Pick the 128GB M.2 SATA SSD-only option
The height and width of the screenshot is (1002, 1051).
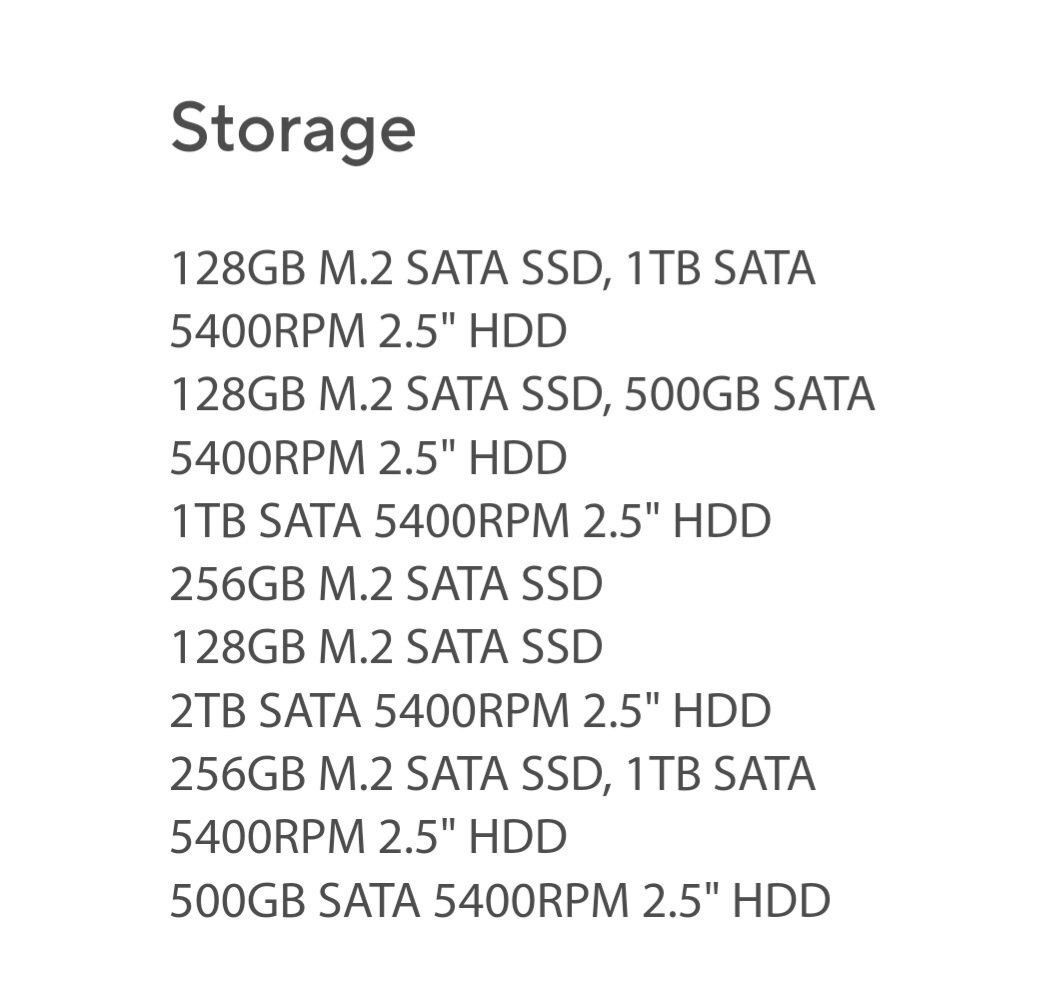[386, 647]
